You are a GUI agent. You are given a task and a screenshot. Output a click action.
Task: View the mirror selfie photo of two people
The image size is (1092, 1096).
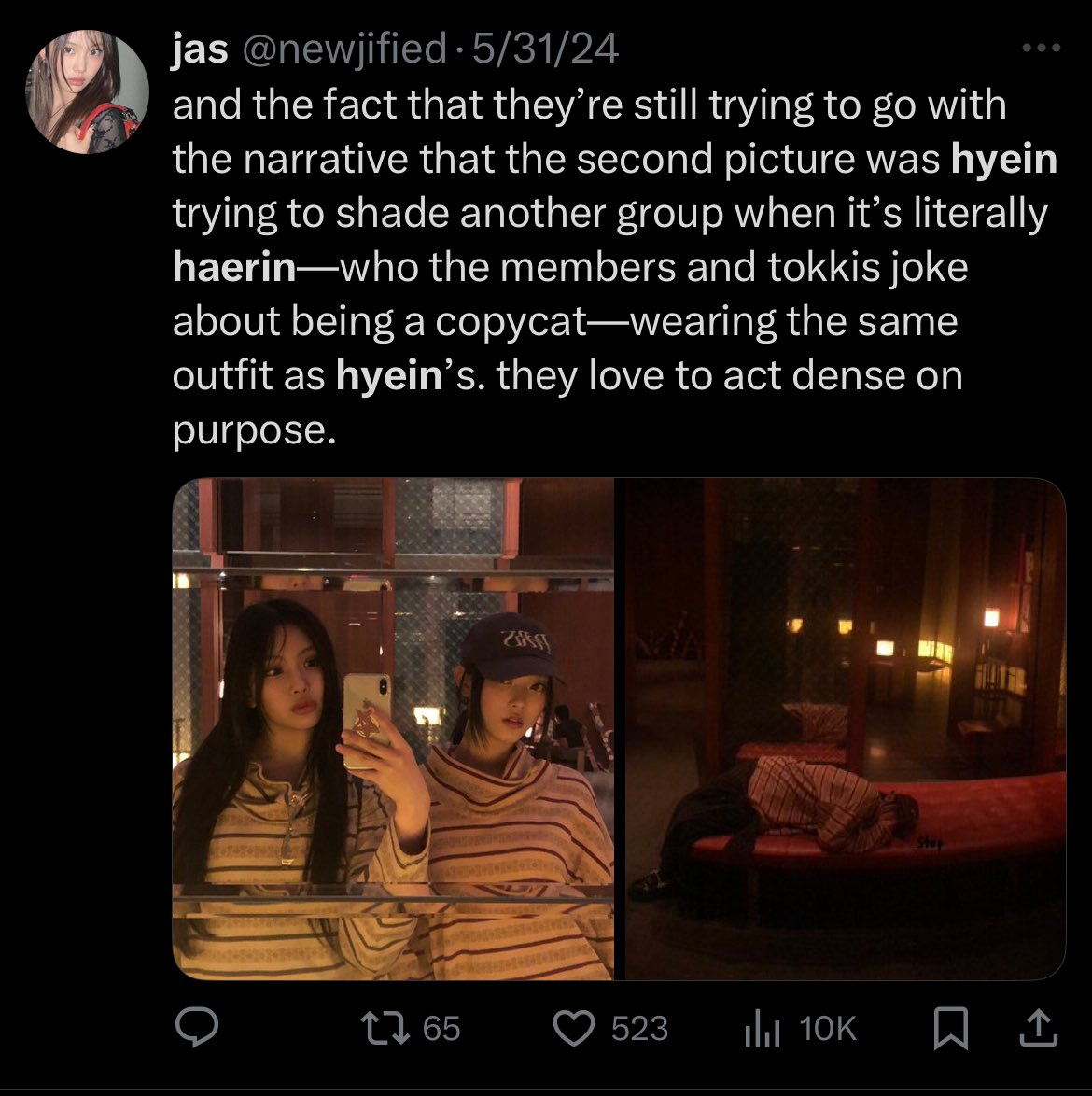pos(393,729)
